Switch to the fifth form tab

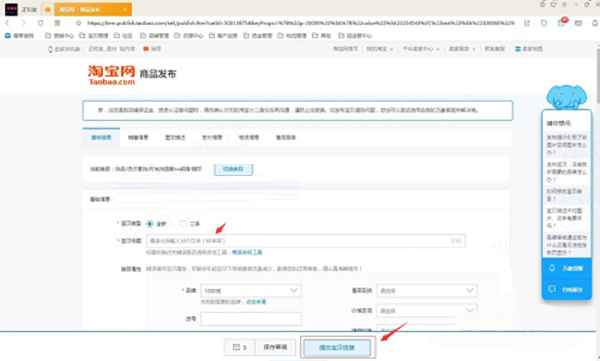[x=249, y=137]
